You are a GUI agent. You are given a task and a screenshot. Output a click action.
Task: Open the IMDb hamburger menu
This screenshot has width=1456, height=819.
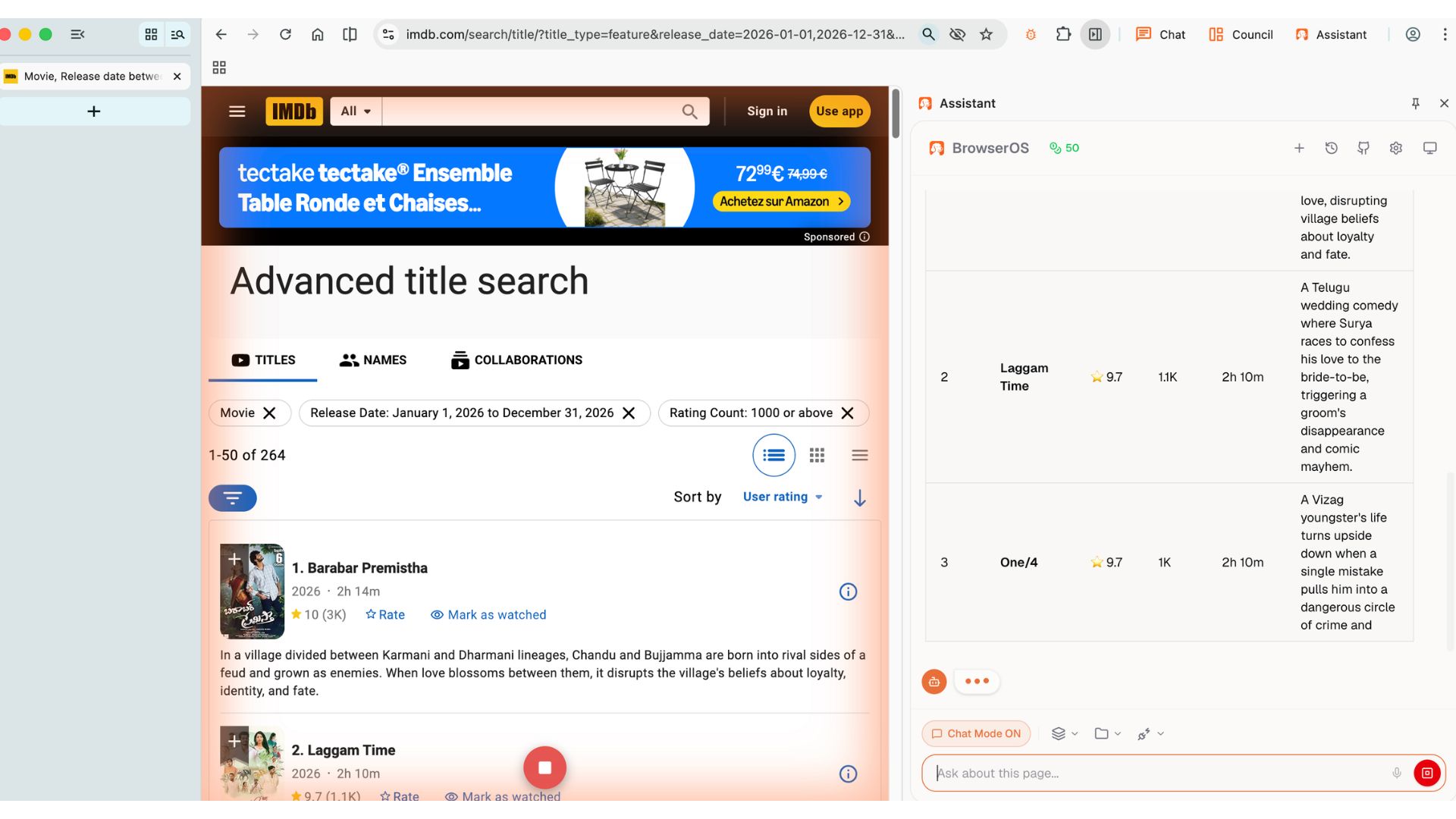[x=237, y=111]
